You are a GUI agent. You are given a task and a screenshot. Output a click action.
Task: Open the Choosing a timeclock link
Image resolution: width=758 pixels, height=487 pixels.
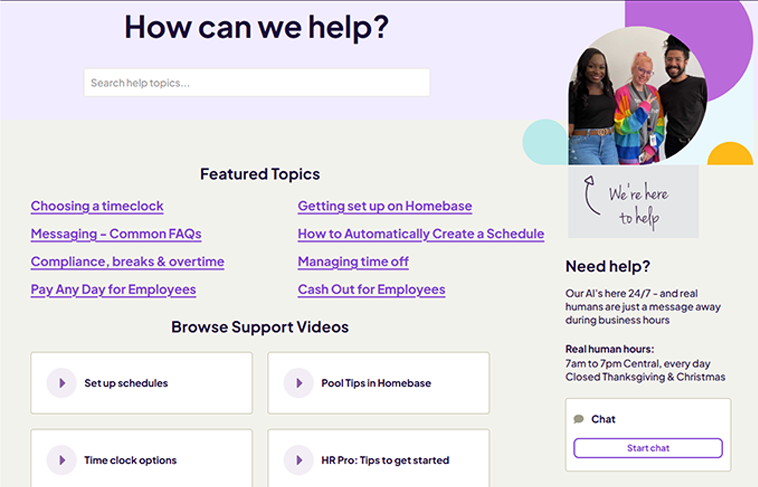click(x=97, y=206)
